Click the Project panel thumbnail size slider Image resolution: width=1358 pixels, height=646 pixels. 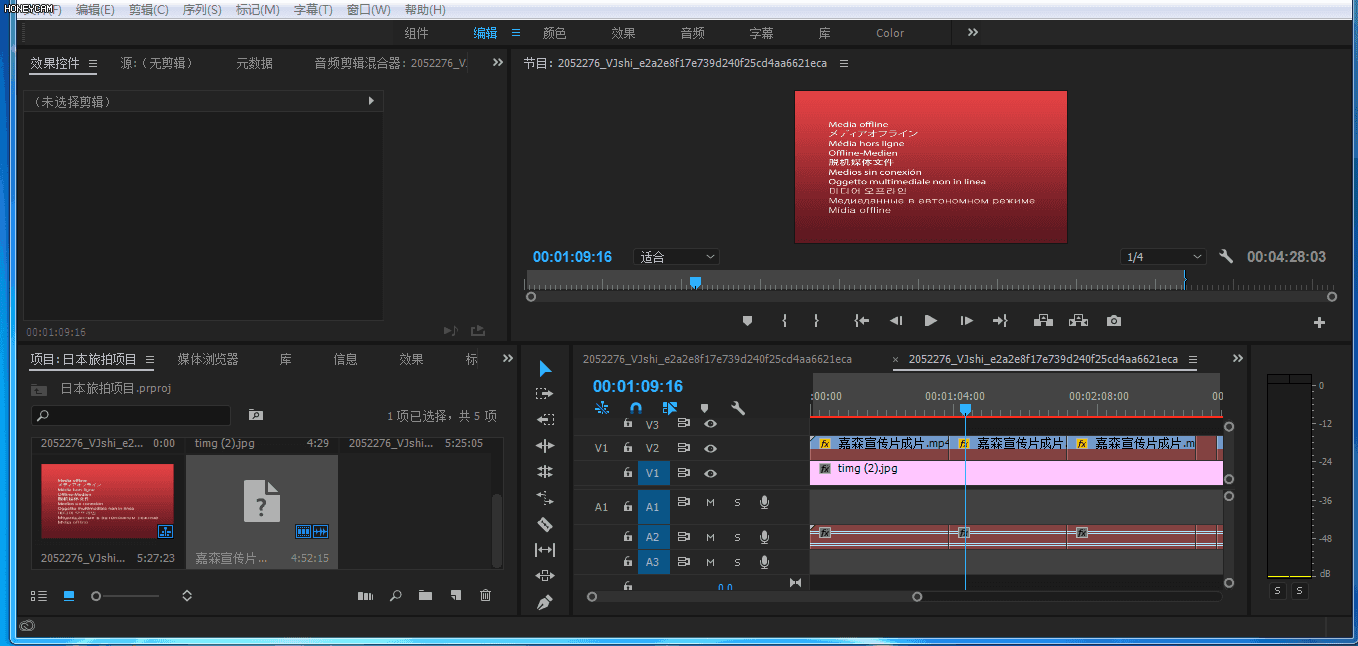click(x=124, y=596)
